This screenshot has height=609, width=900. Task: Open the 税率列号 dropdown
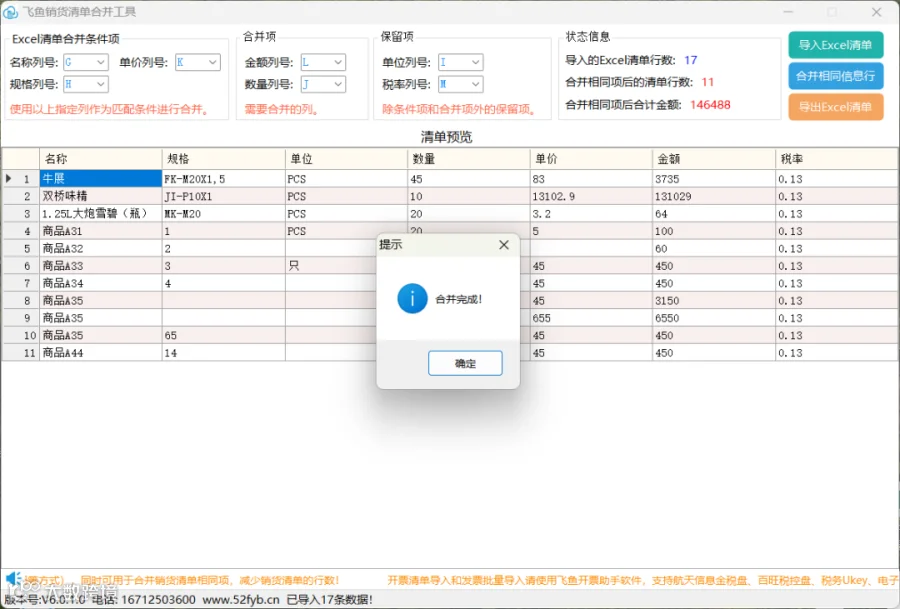coord(460,84)
